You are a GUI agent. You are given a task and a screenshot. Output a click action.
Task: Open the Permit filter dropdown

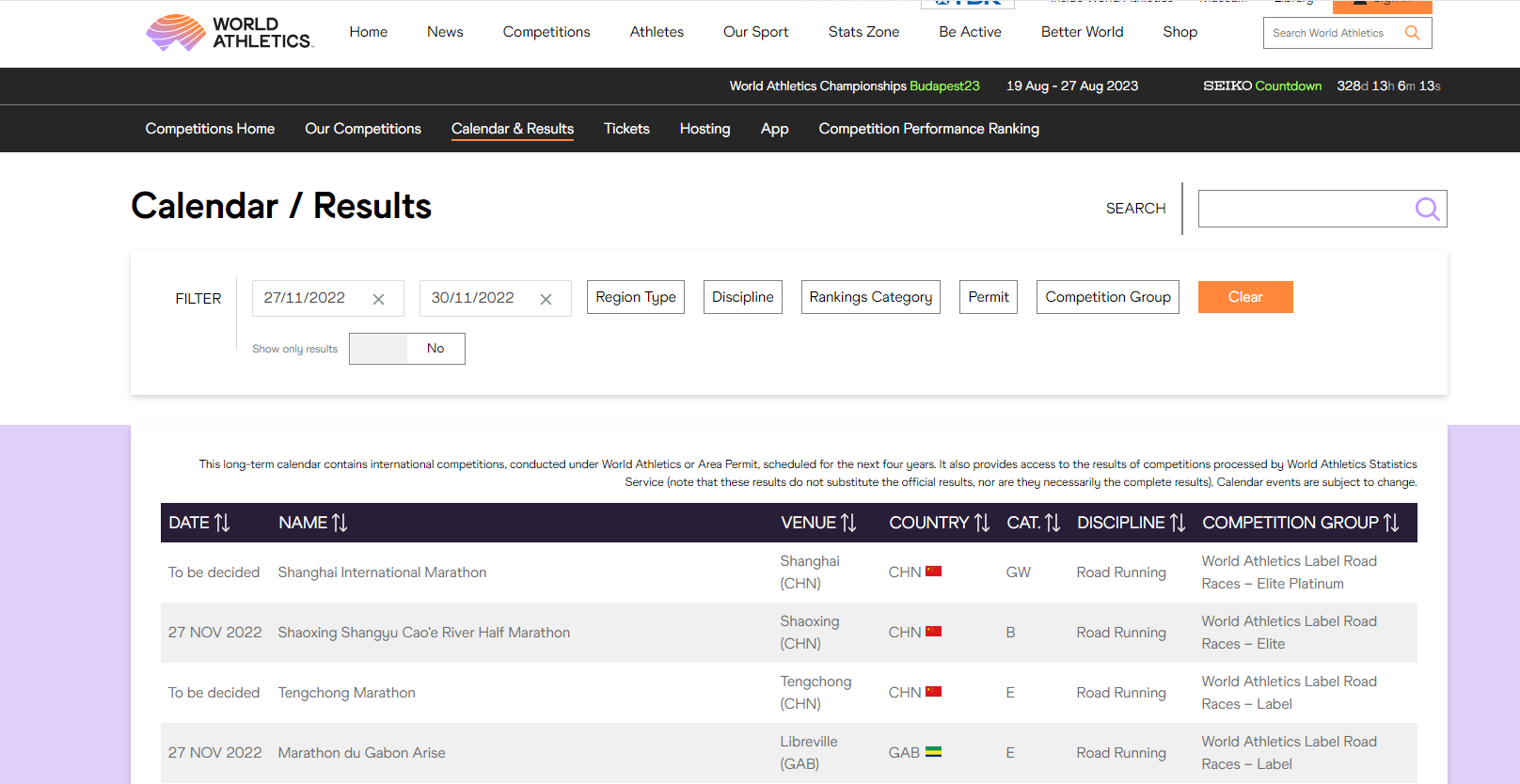(x=989, y=297)
